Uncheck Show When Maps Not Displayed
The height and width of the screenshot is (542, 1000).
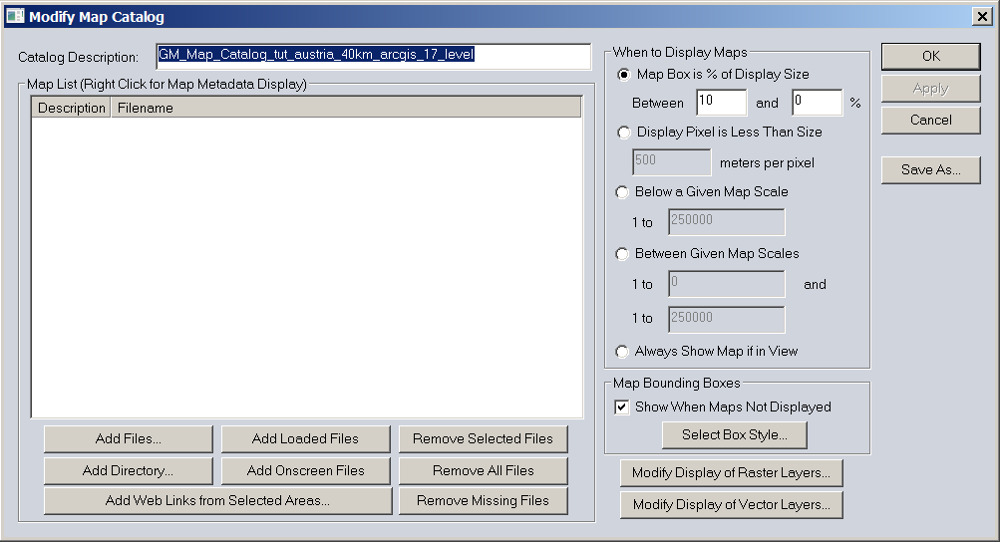click(622, 407)
